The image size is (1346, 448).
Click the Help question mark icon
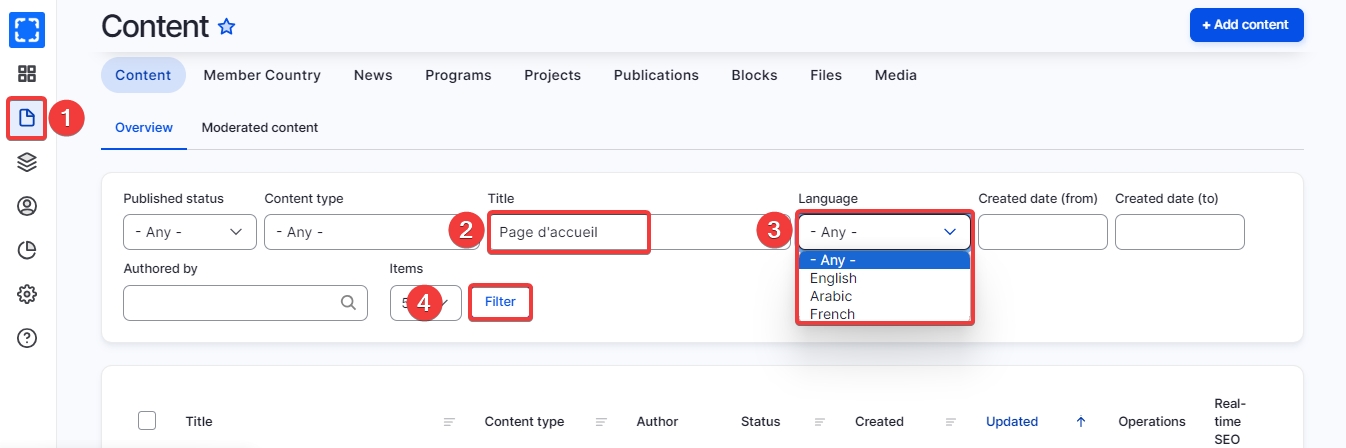tap(27, 338)
